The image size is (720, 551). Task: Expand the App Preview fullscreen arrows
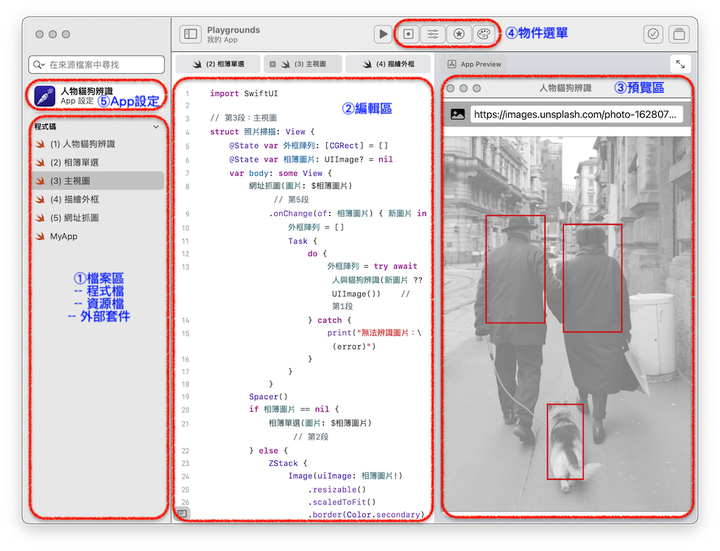pos(681,64)
